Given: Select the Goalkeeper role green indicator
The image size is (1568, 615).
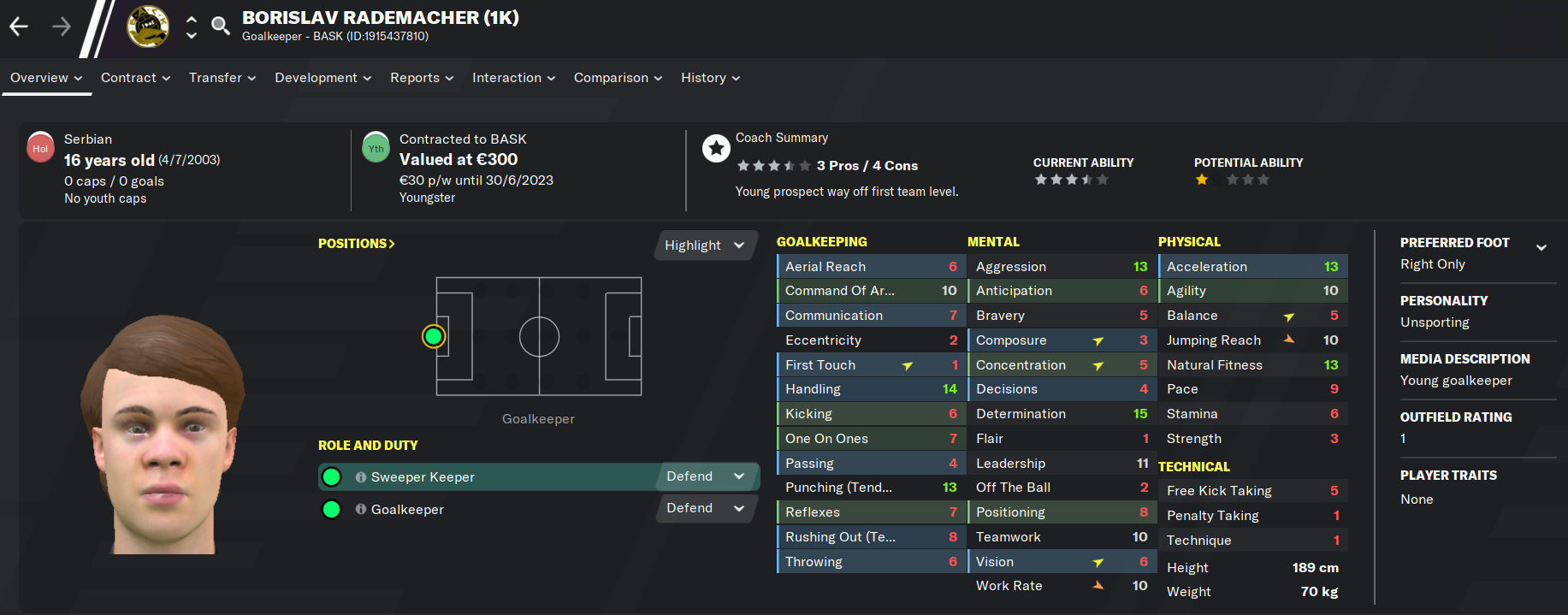Looking at the screenshot, I should pyautogui.click(x=332, y=510).
